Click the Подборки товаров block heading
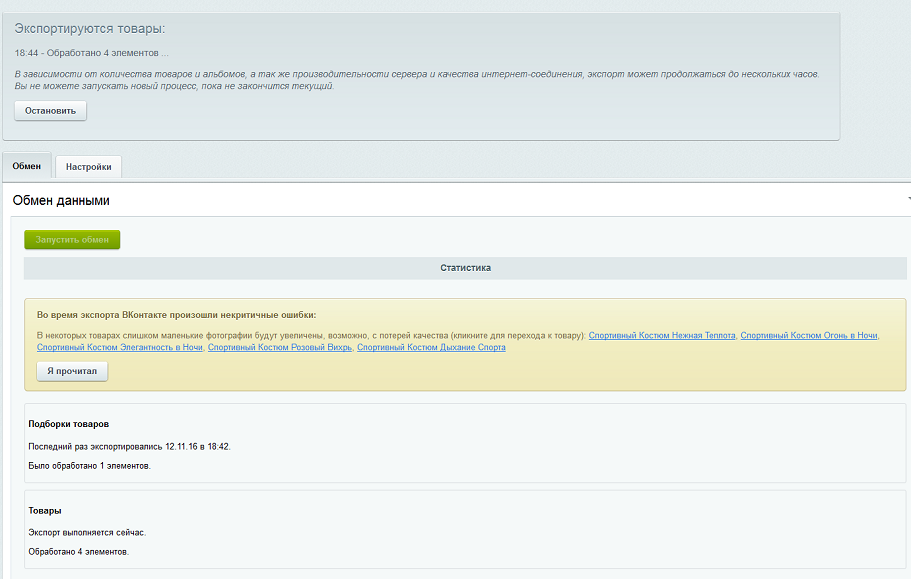This screenshot has width=911, height=579. [69, 424]
